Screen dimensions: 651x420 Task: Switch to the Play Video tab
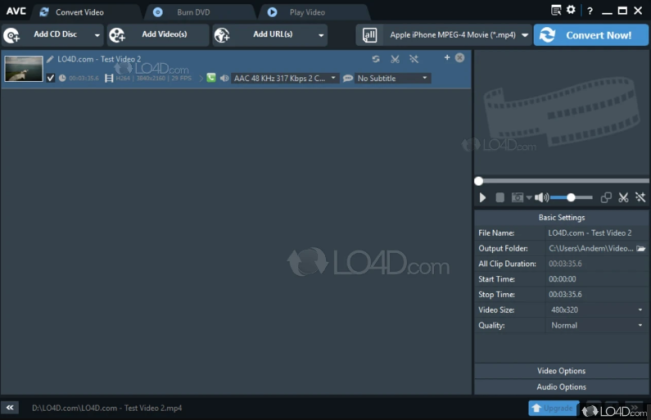pyautogui.click(x=307, y=12)
